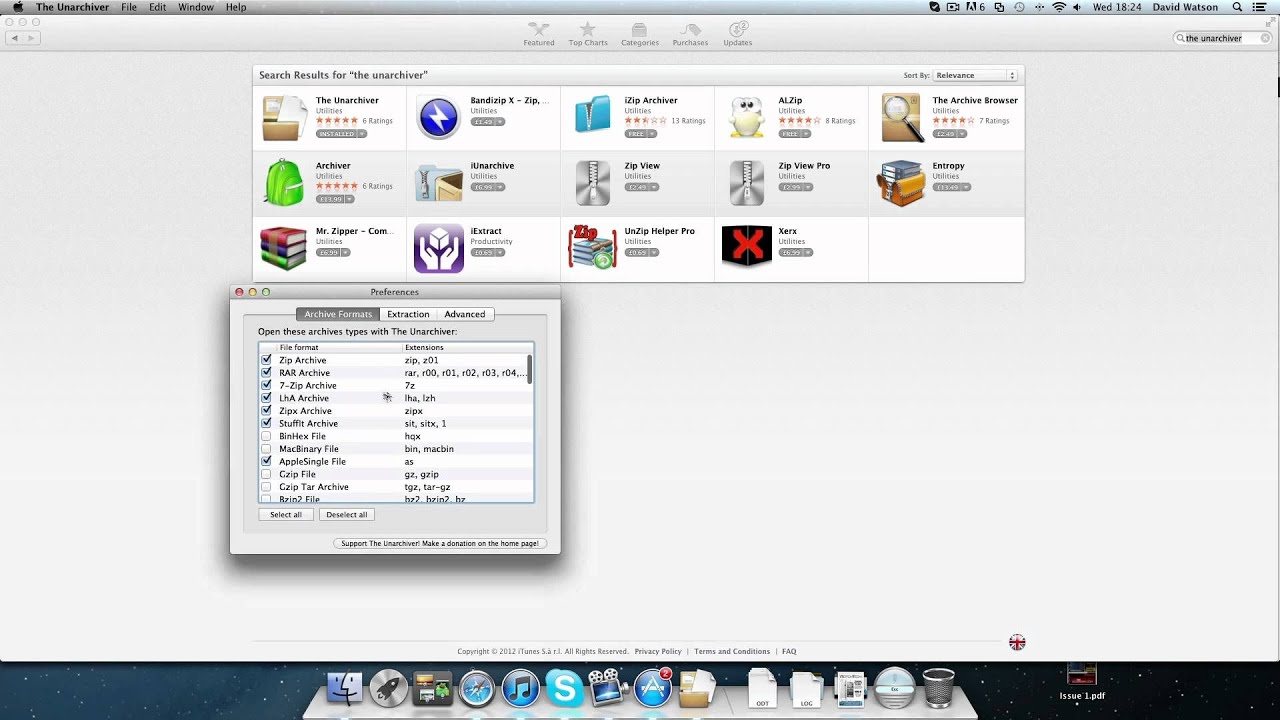The height and width of the screenshot is (720, 1280).
Task: Open the ALZip penguin app icon
Action: [746, 118]
